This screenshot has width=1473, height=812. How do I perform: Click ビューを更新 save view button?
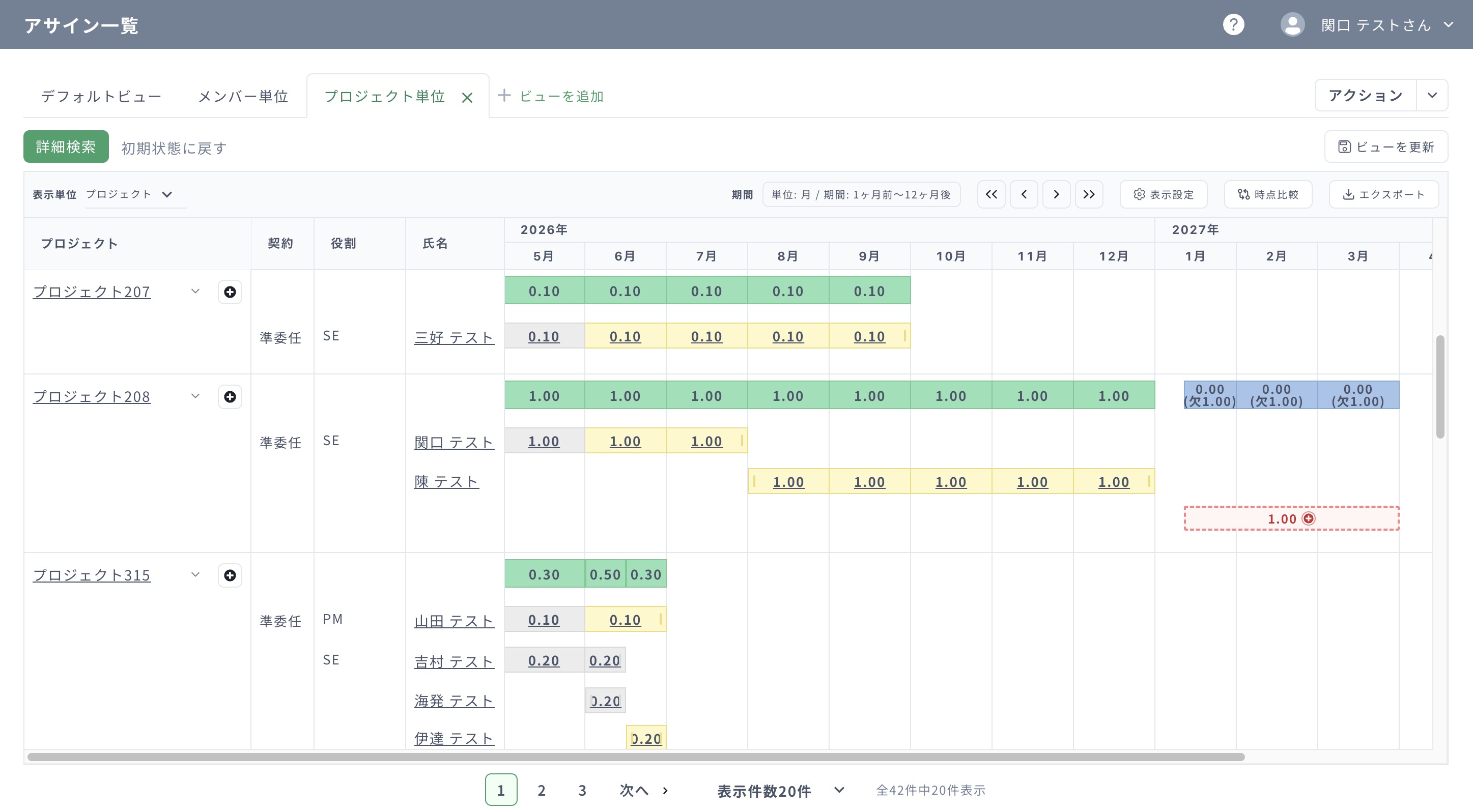point(1386,147)
